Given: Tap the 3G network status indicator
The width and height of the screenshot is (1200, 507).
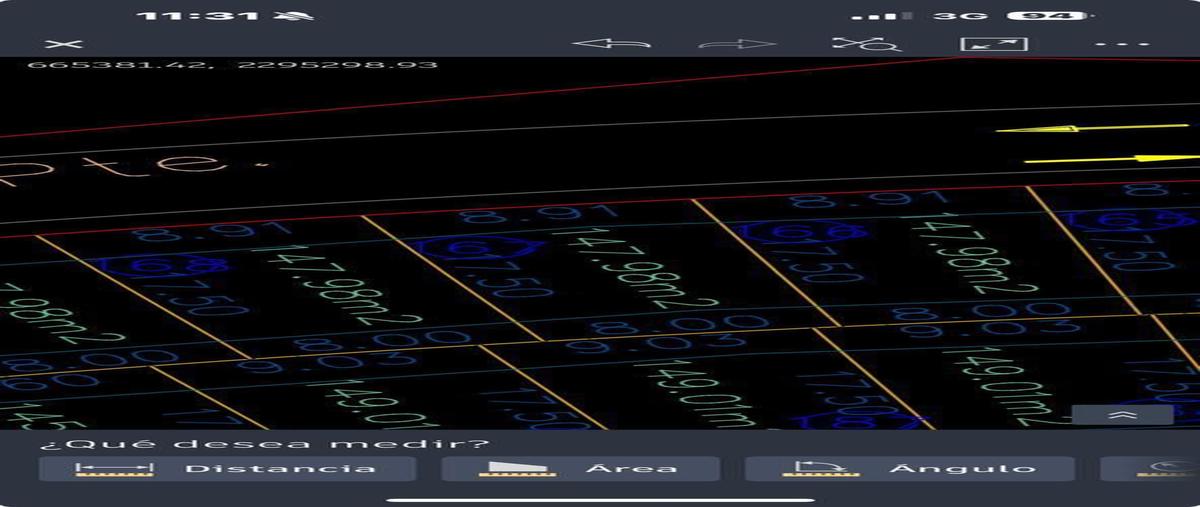Looking at the screenshot, I should 960,16.
